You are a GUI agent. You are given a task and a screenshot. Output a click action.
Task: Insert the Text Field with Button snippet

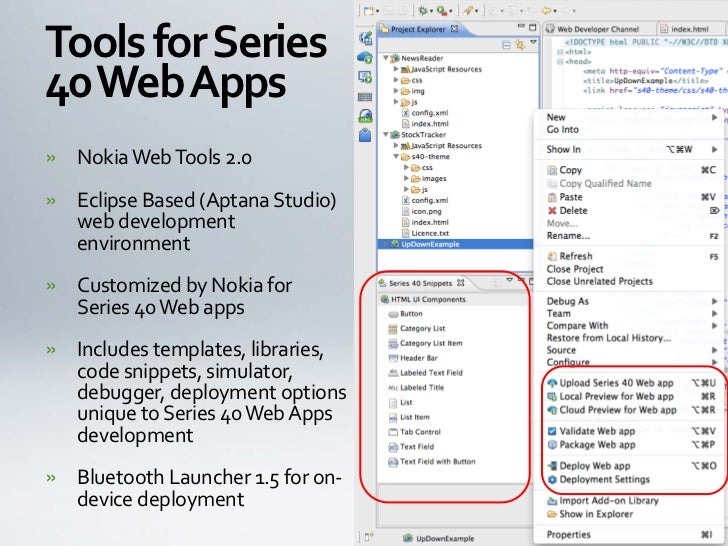(432, 462)
